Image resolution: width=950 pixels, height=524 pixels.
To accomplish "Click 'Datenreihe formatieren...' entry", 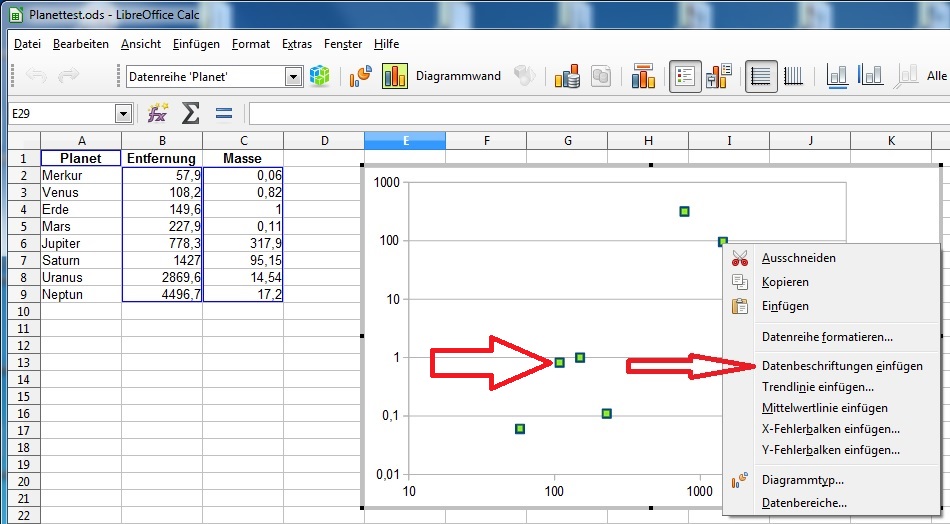I will [827, 337].
